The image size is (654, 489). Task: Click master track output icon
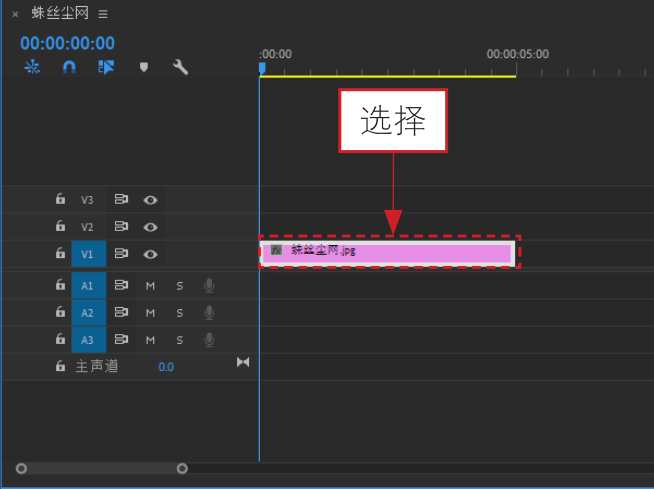pyautogui.click(x=243, y=362)
